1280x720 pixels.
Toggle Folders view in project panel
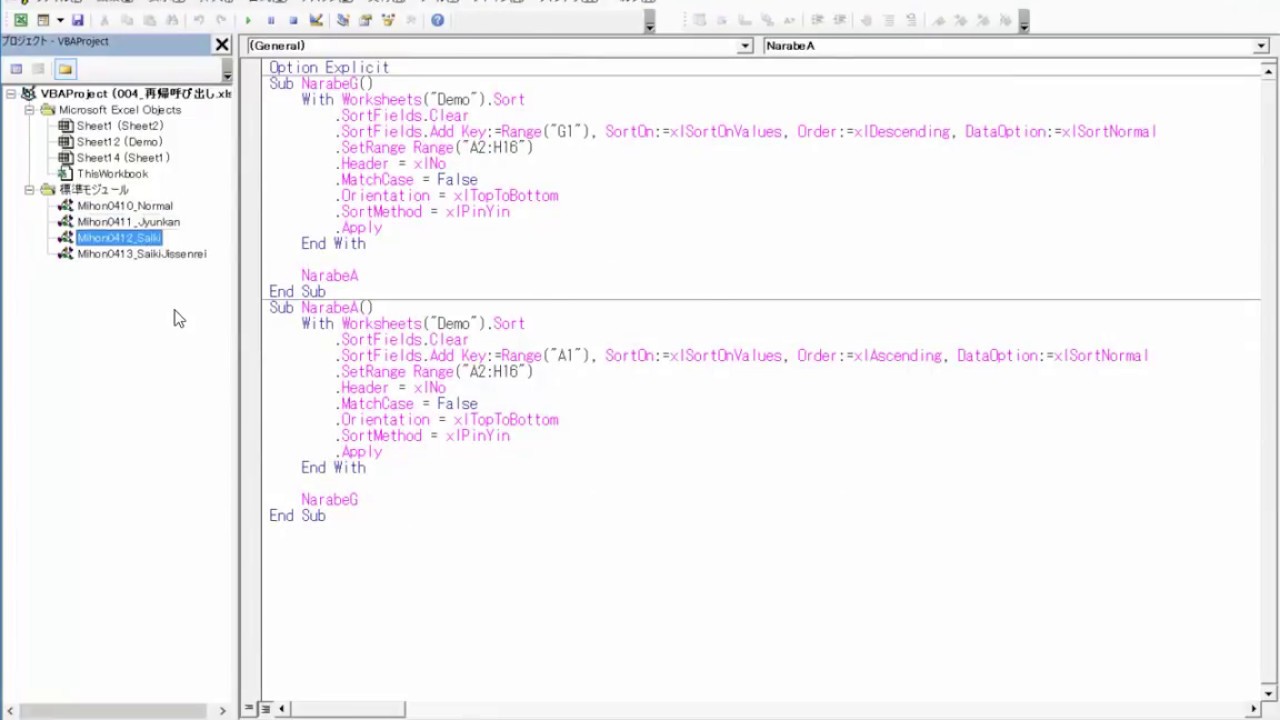pyautogui.click(x=65, y=69)
